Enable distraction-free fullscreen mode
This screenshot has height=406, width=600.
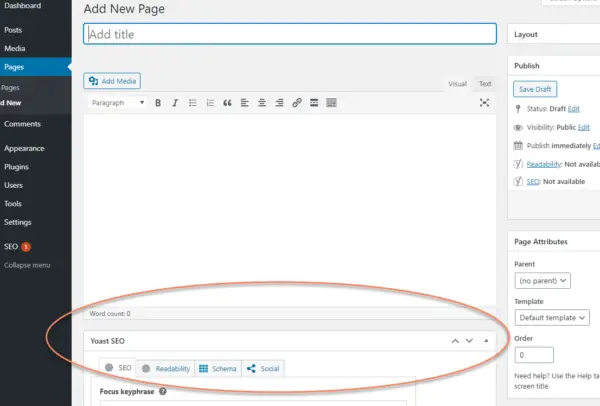(484, 103)
